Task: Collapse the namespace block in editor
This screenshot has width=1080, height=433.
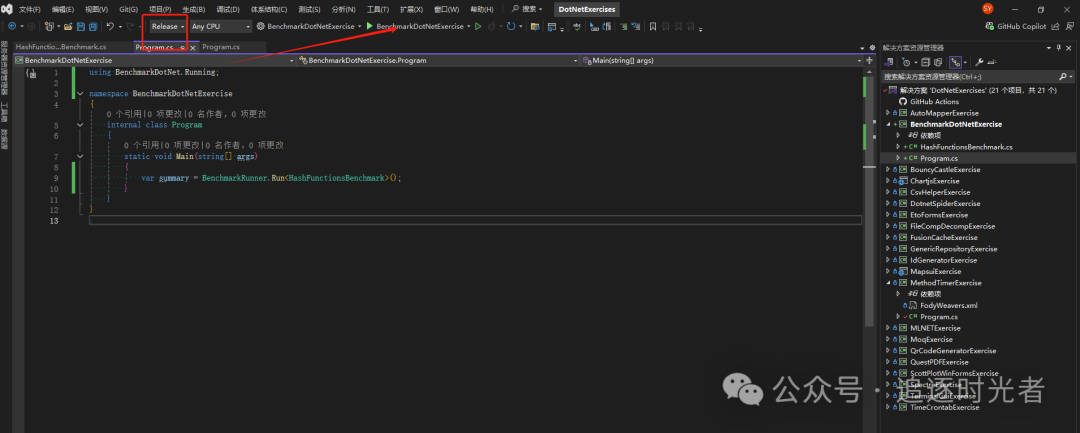Action: [x=81, y=93]
